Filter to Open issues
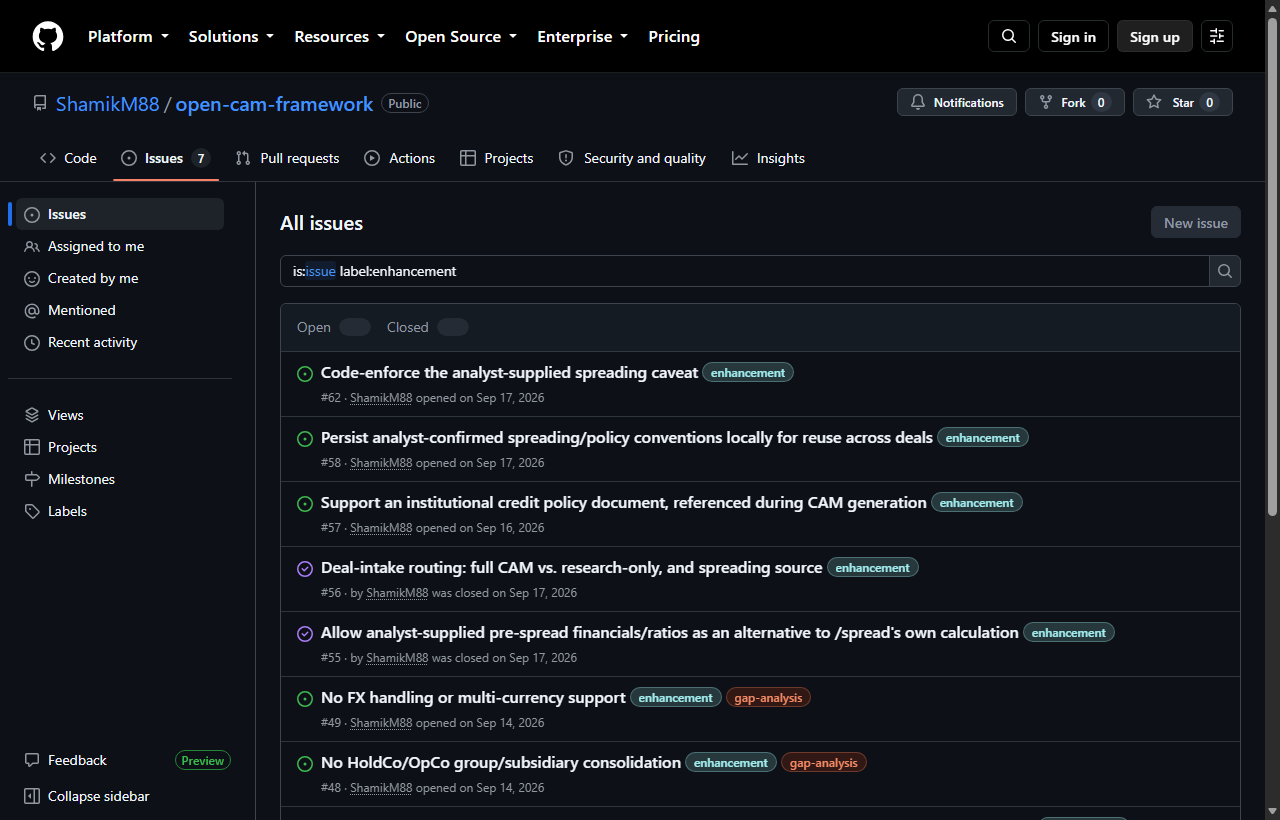 pos(333,327)
